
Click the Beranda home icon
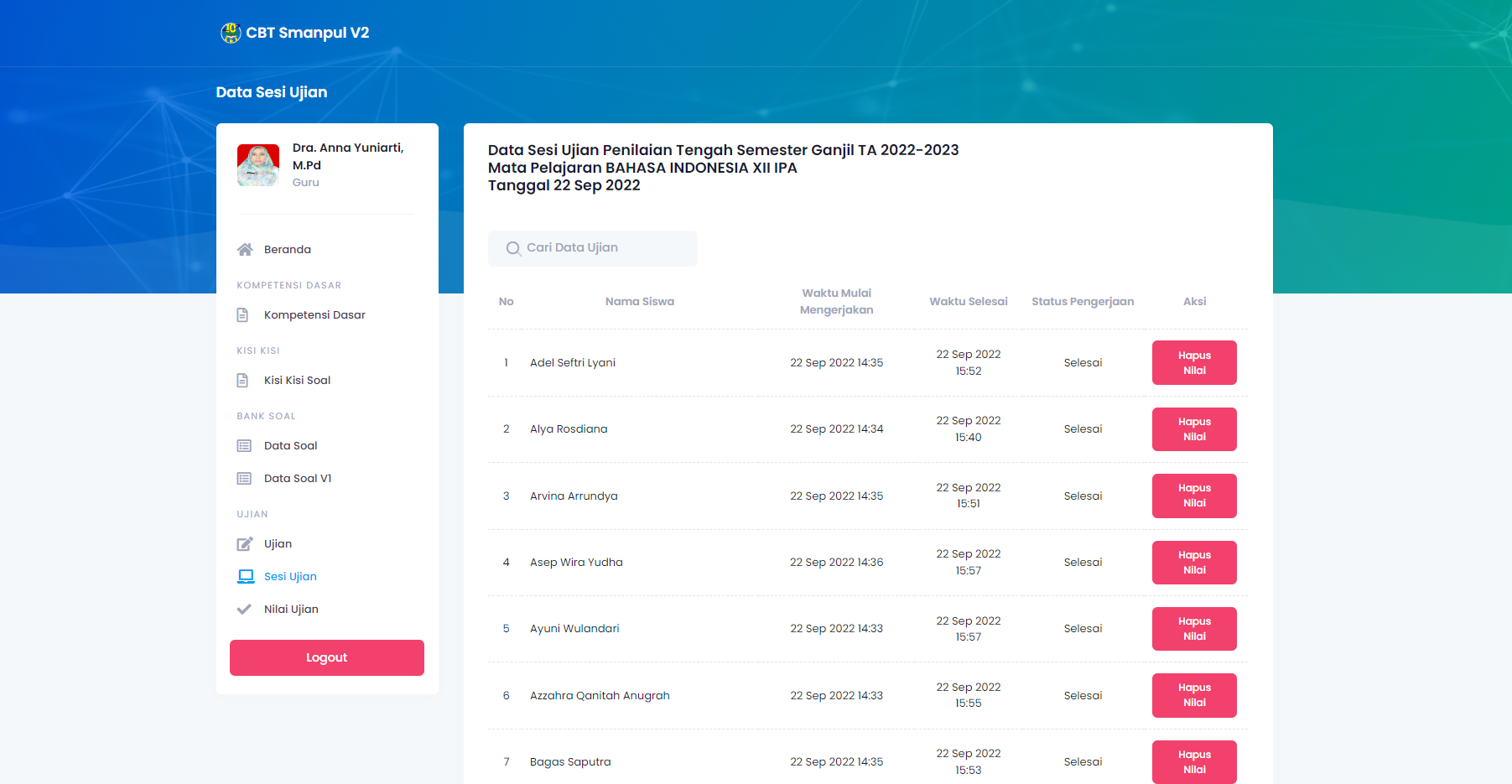pos(245,250)
